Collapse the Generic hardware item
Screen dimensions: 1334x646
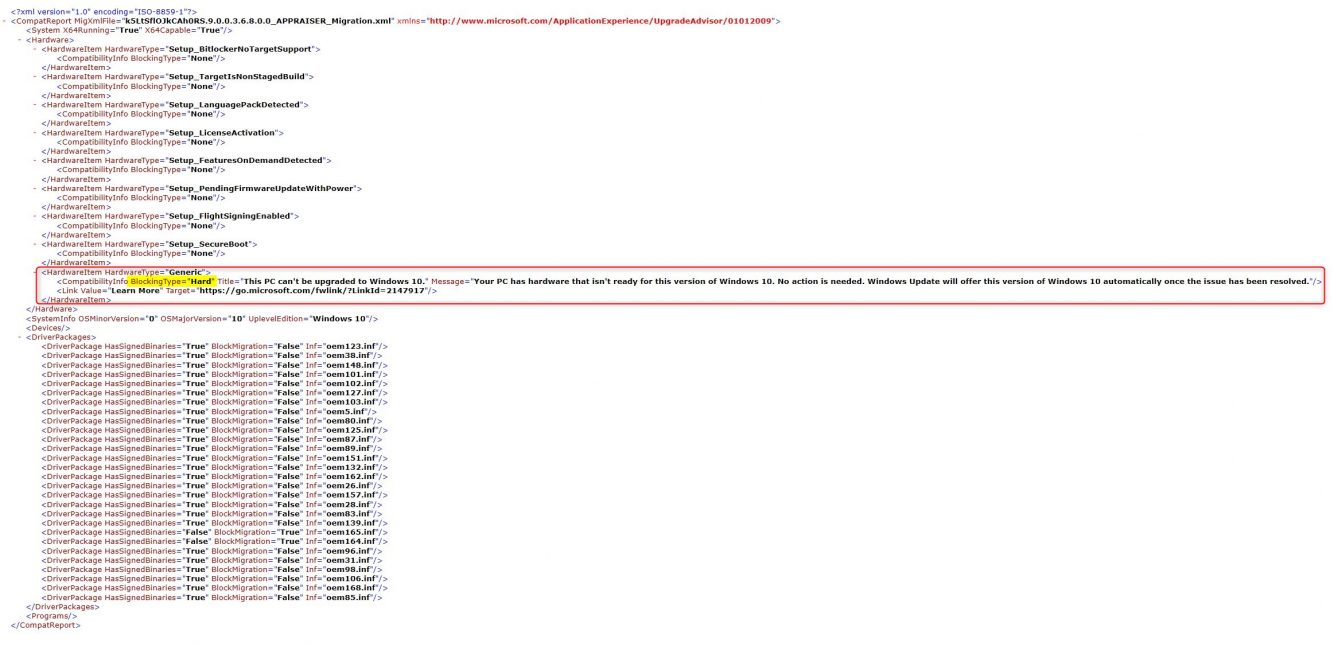[36, 272]
